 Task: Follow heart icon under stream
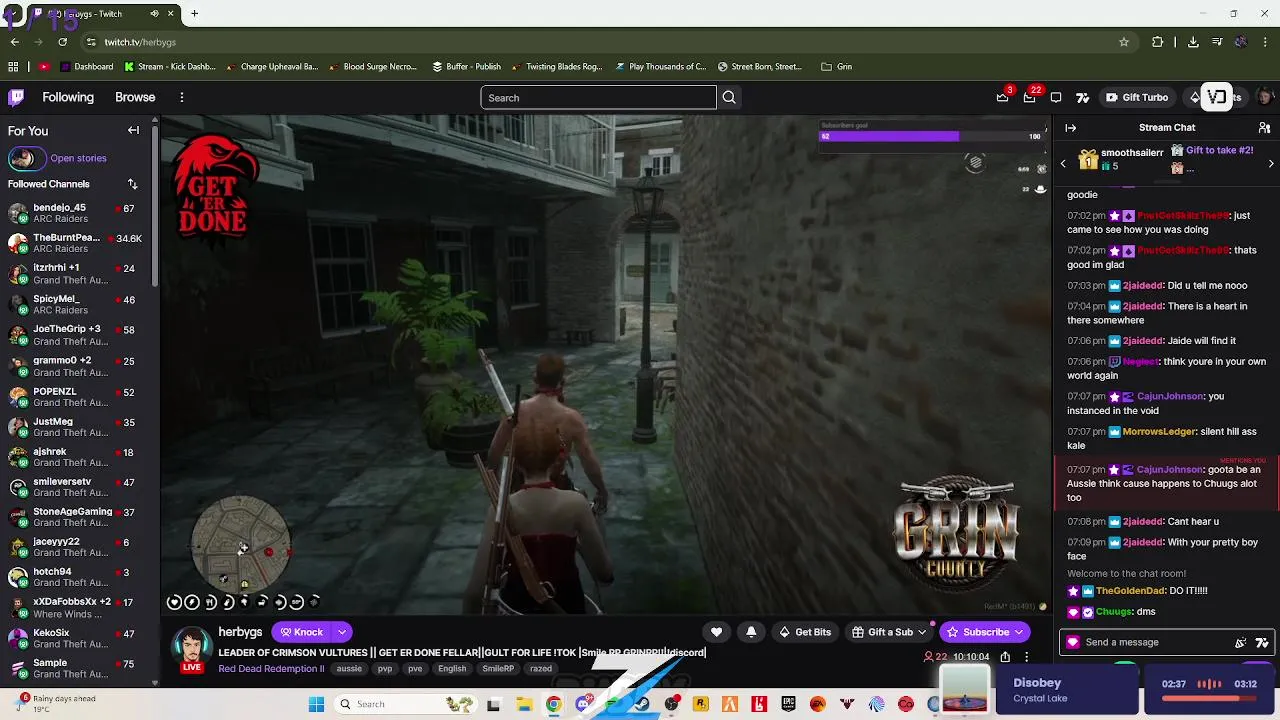(716, 632)
